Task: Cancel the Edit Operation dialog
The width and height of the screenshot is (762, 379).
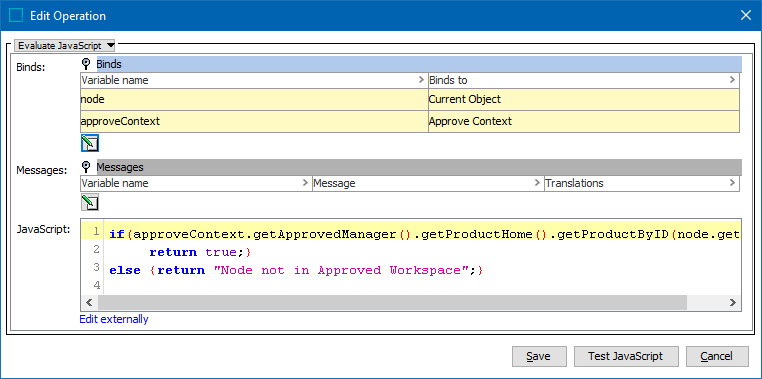Action: [x=716, y=356]
